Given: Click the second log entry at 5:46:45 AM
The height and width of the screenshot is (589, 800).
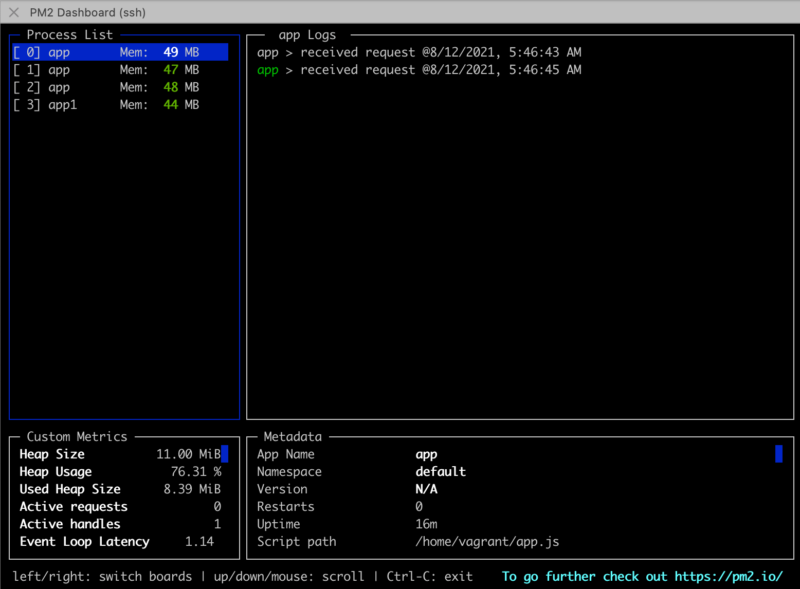Looking at the screenshot, I should tap(419, 70).
